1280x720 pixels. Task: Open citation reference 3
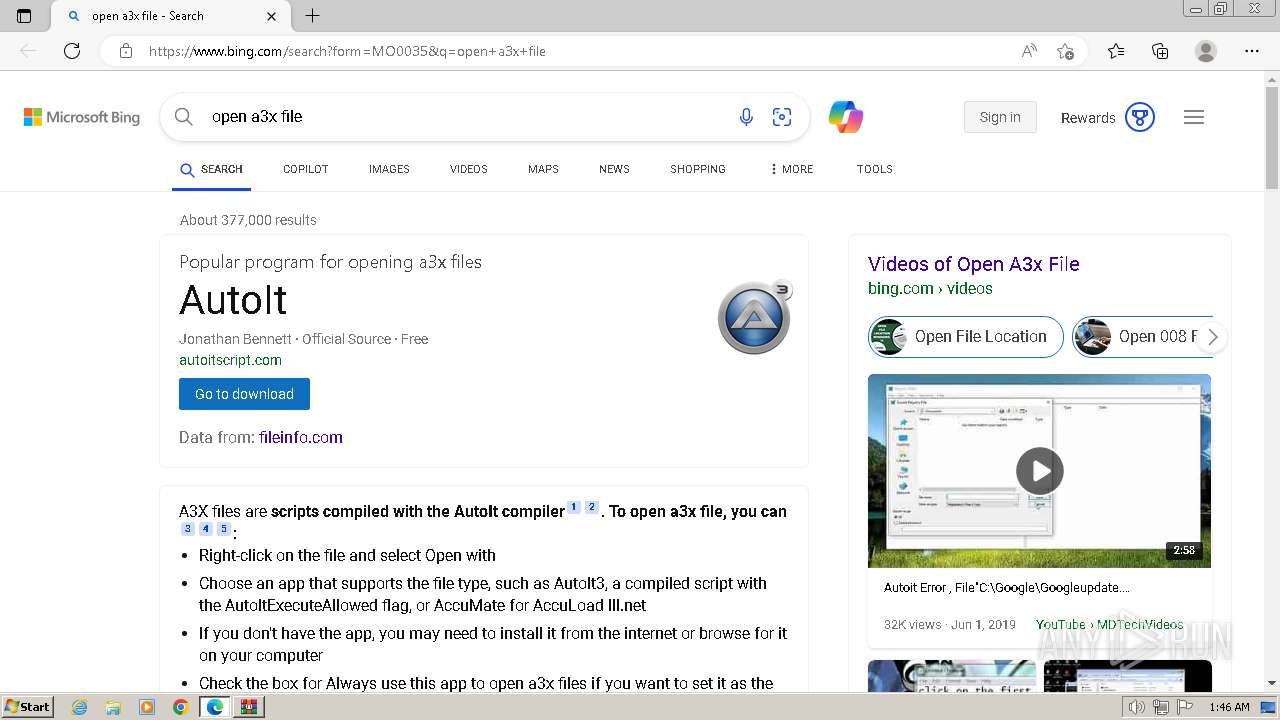click(188, 529)
